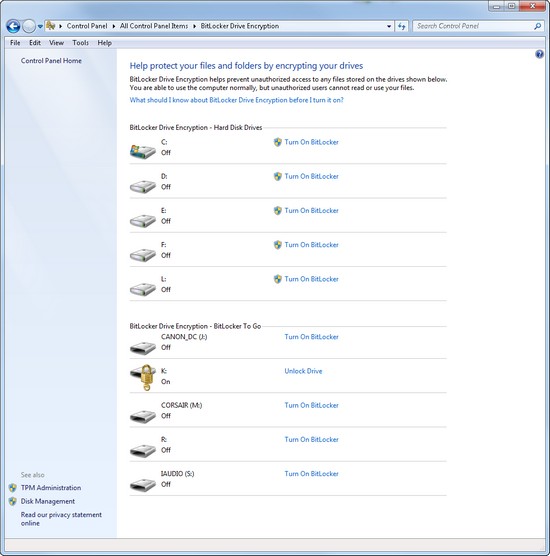Image resolution: width=550 pixels, height=556 pixels.
Task: Select the 'On' status under K:
Action: pyautogui.click(x=166, y=382)
